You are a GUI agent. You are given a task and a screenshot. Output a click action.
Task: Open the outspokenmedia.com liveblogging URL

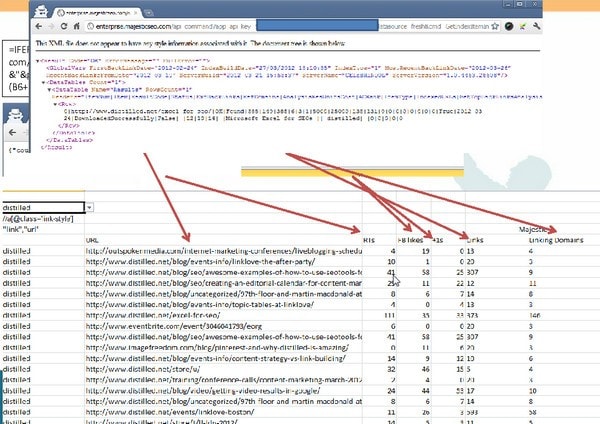tap(223, 251)
